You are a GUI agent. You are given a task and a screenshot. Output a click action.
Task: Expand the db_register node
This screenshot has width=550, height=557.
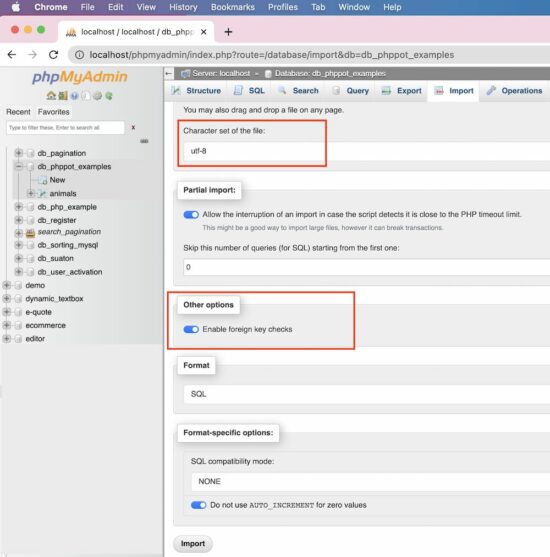18,220
